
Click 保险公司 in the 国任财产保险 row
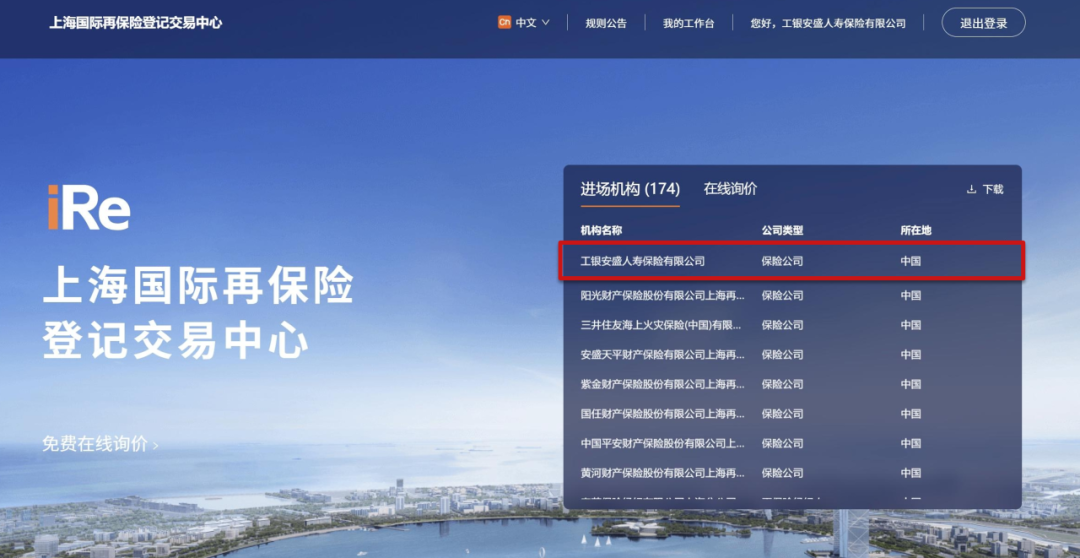tap(782, 414)
